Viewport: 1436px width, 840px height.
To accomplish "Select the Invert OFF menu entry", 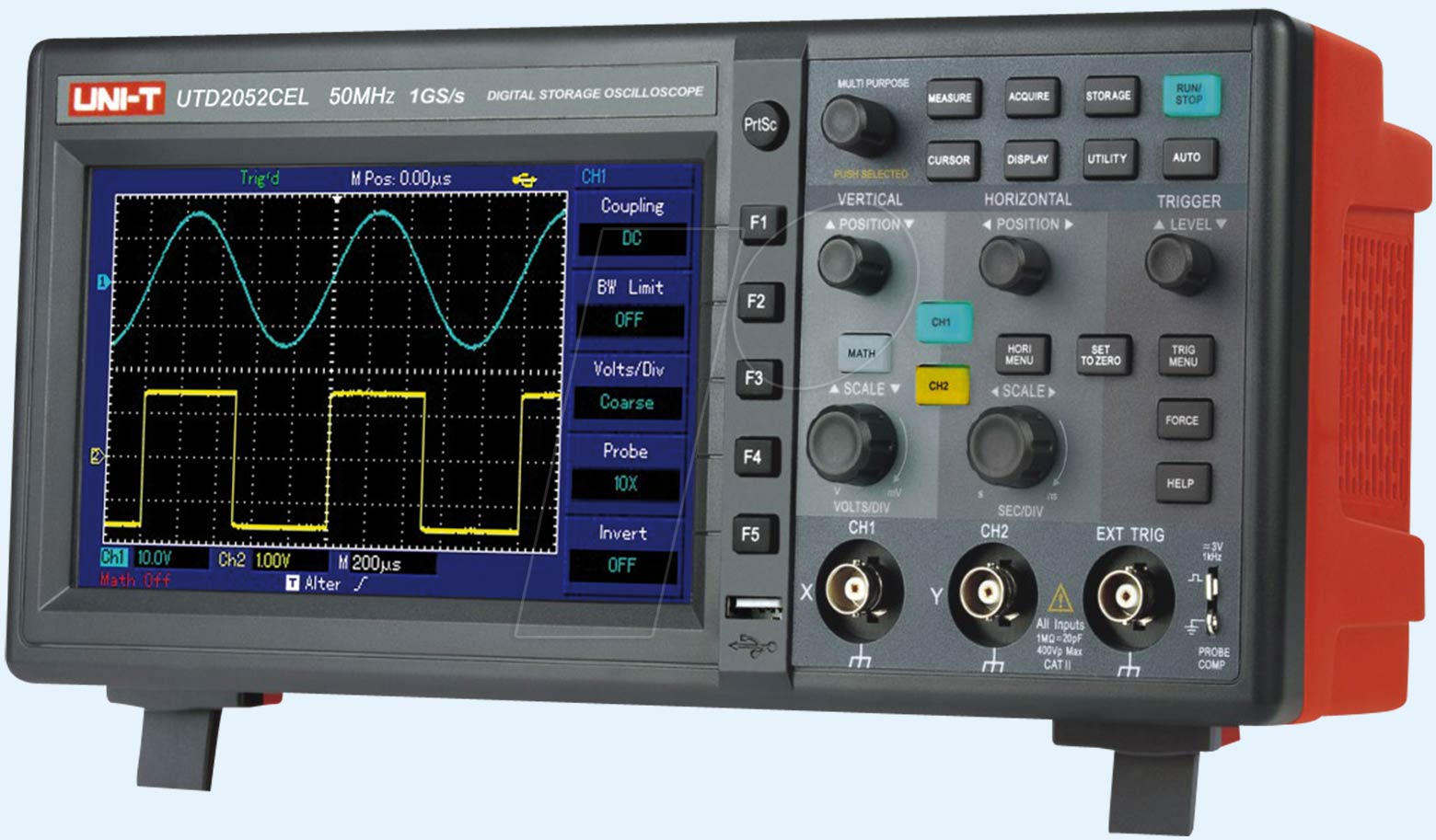I will (622, 566).
